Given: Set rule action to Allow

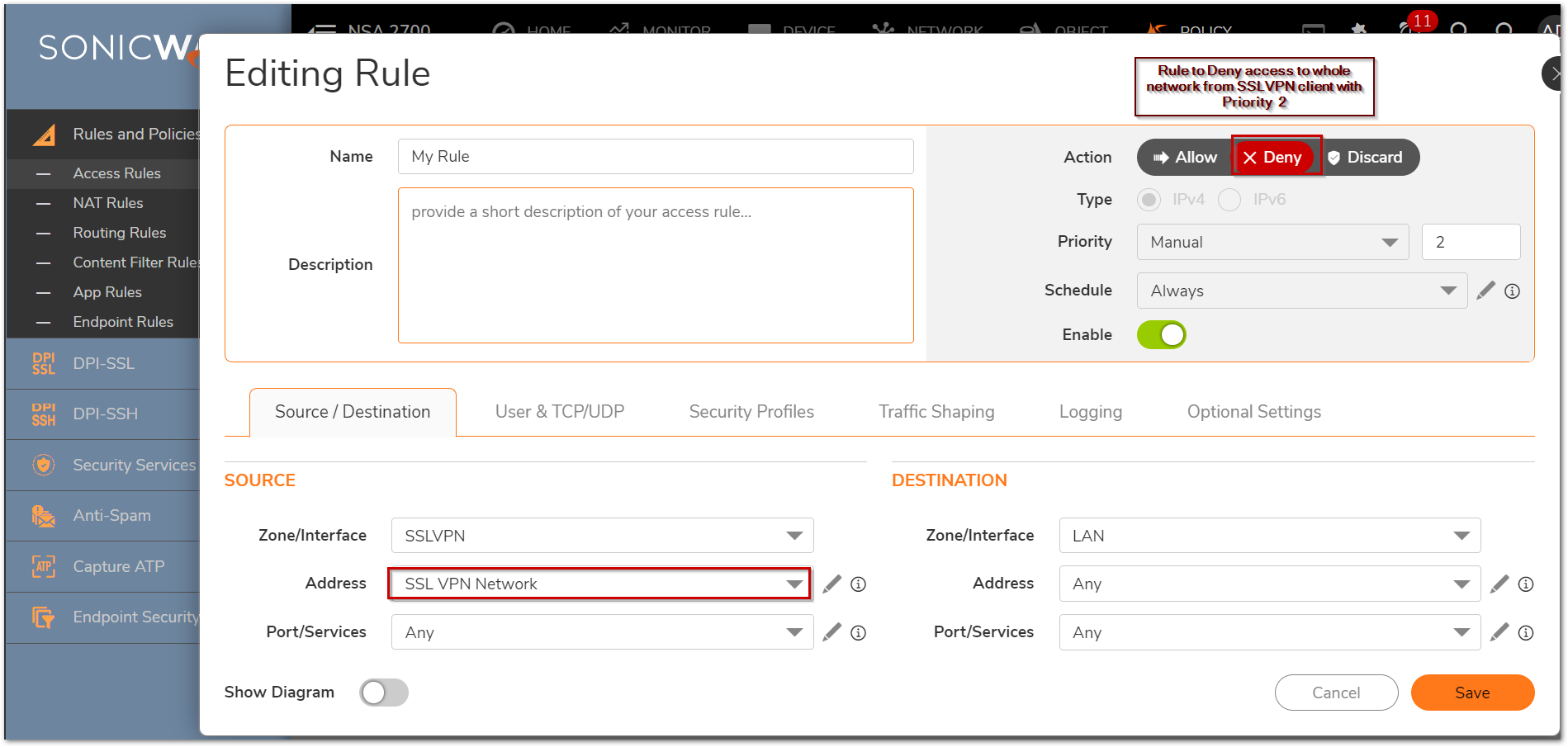Looking at the screenshot, I should pos(1186,158).
